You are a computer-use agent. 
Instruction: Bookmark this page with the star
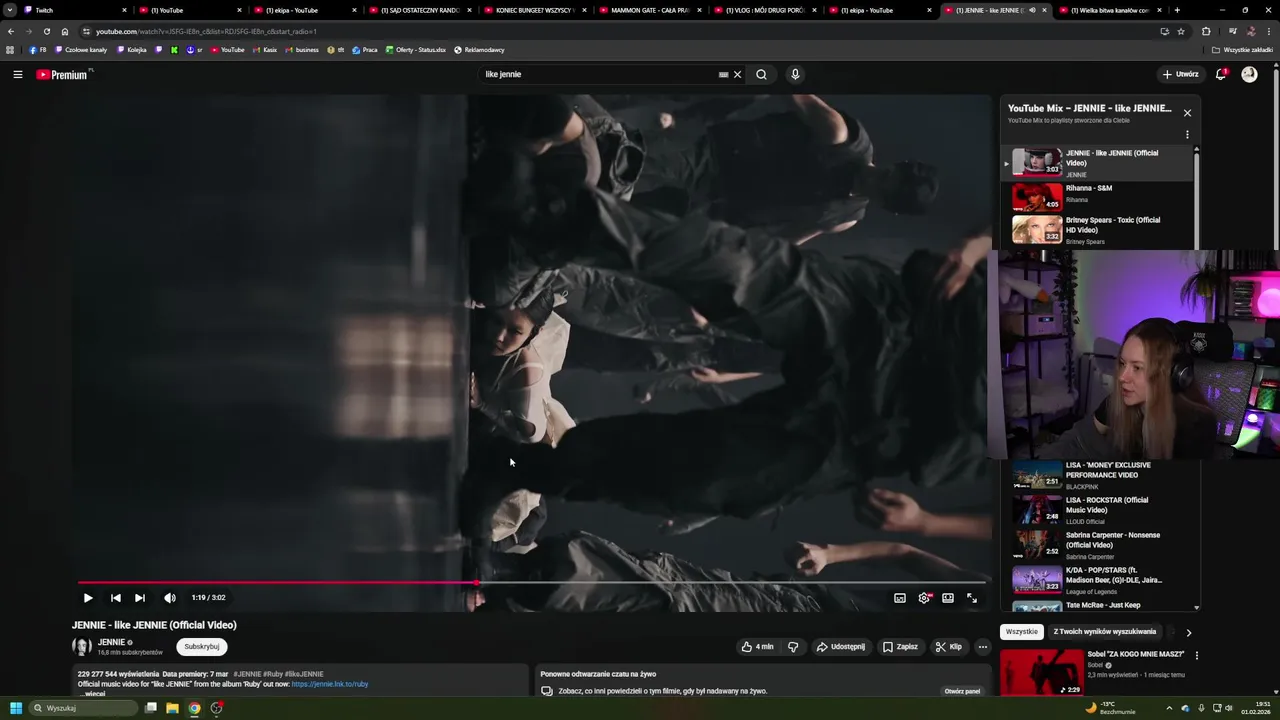click(1181, 31)
